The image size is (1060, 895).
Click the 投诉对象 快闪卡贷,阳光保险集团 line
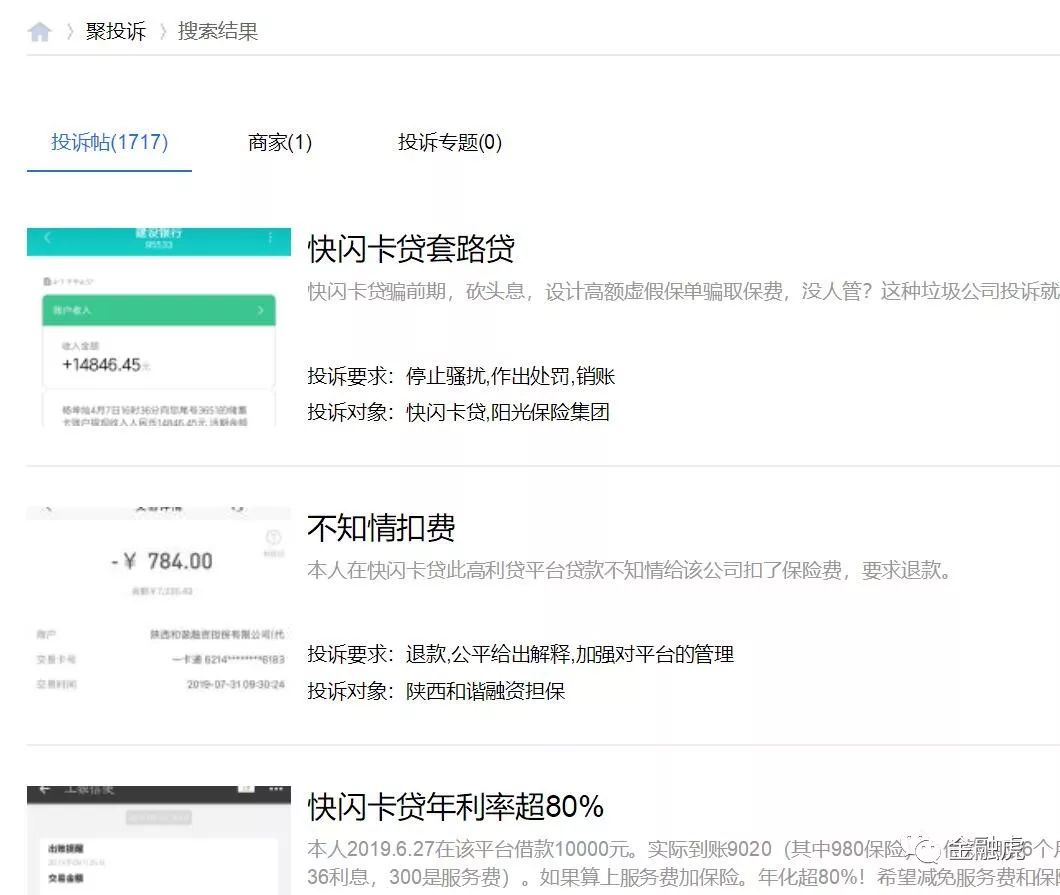pyautogui.click(x=458, y=412)
